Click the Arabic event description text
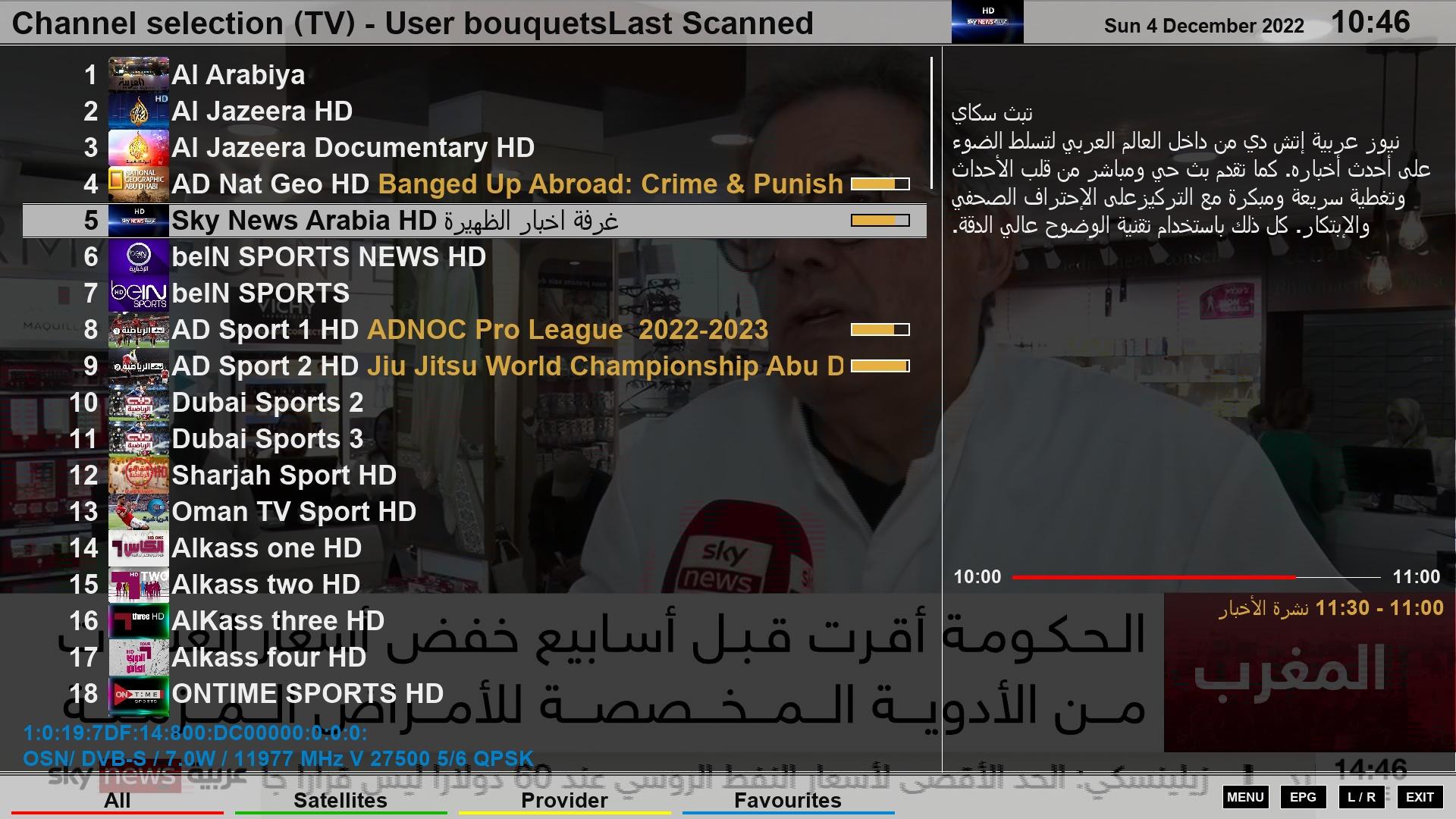1456x819 pixels. tap(1191, 170)
